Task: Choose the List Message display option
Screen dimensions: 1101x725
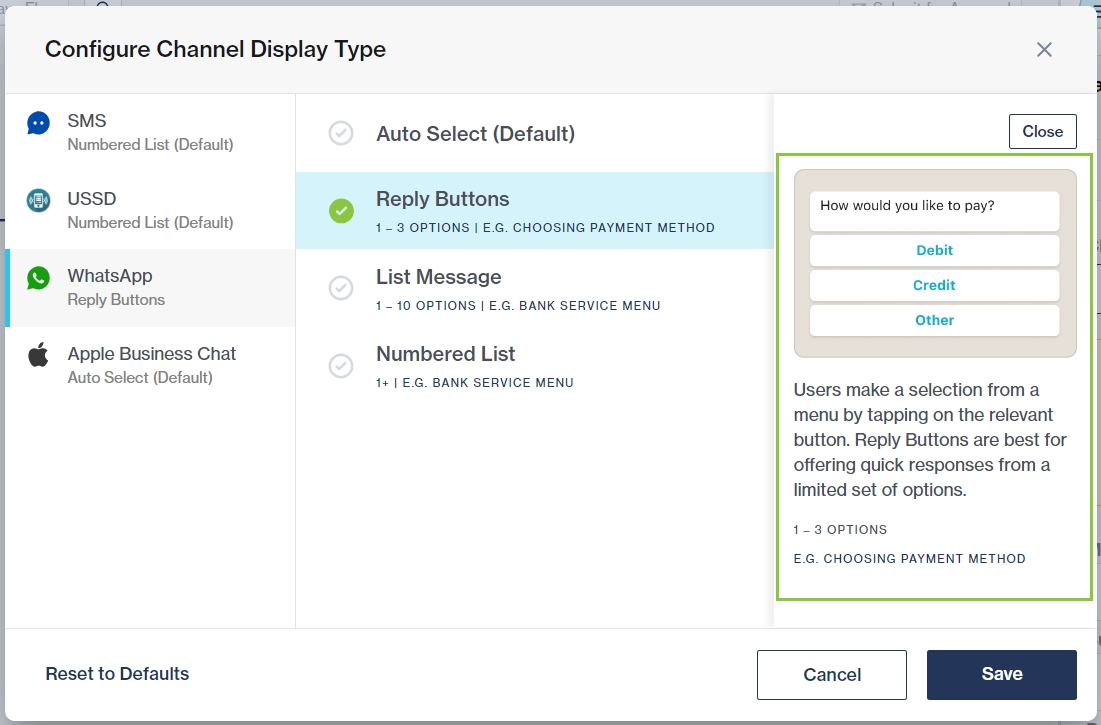Action: [x=438, y=277]
